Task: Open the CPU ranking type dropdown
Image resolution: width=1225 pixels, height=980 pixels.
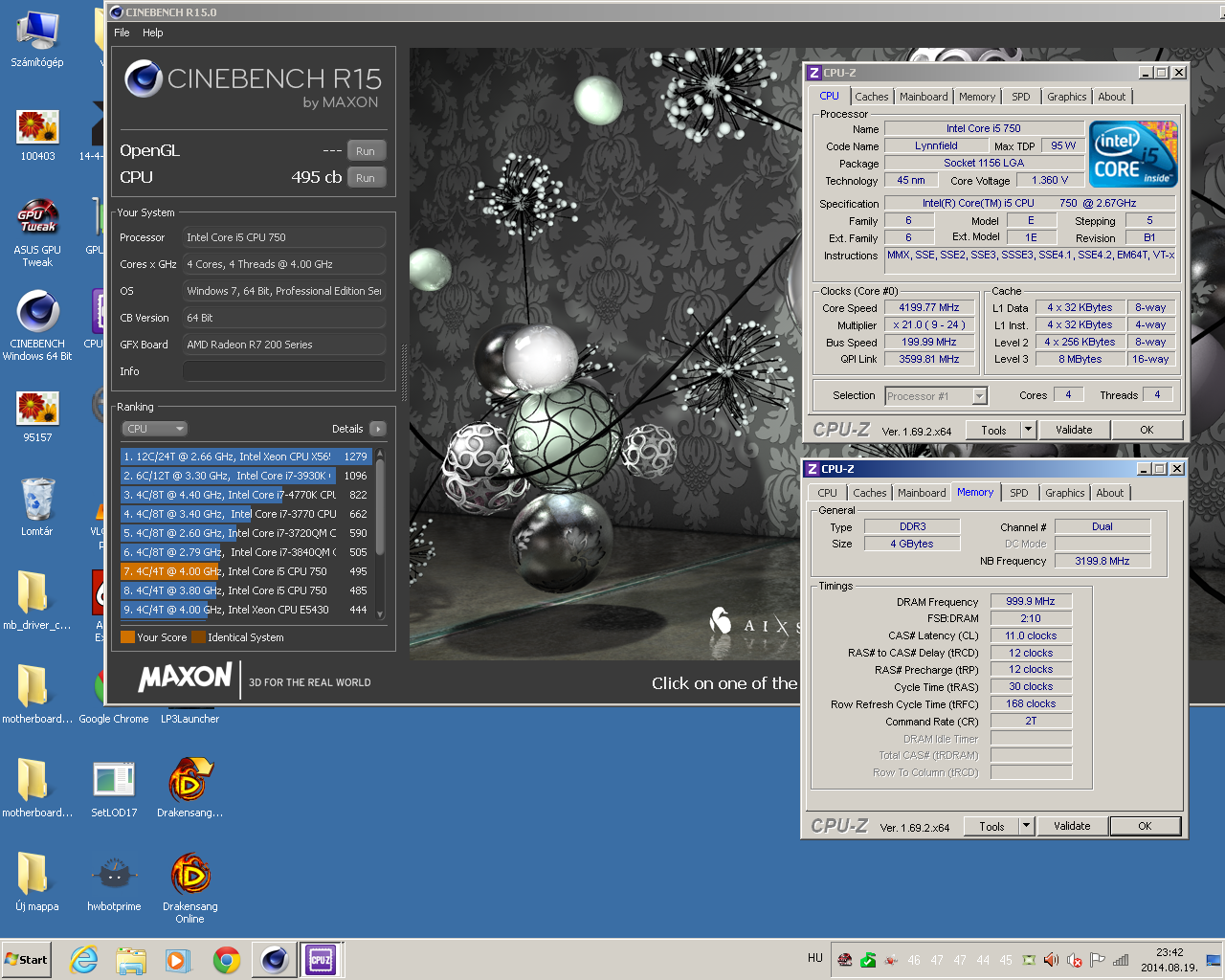Action: [x=154, y=429]
